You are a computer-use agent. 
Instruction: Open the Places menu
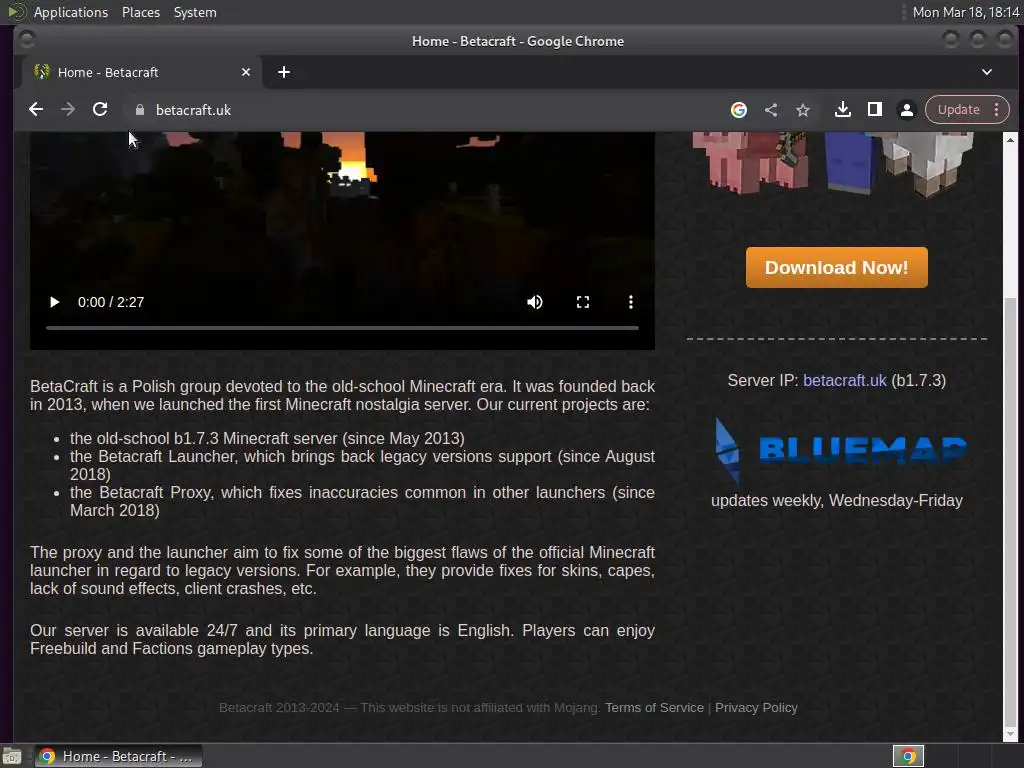point(141,12)
